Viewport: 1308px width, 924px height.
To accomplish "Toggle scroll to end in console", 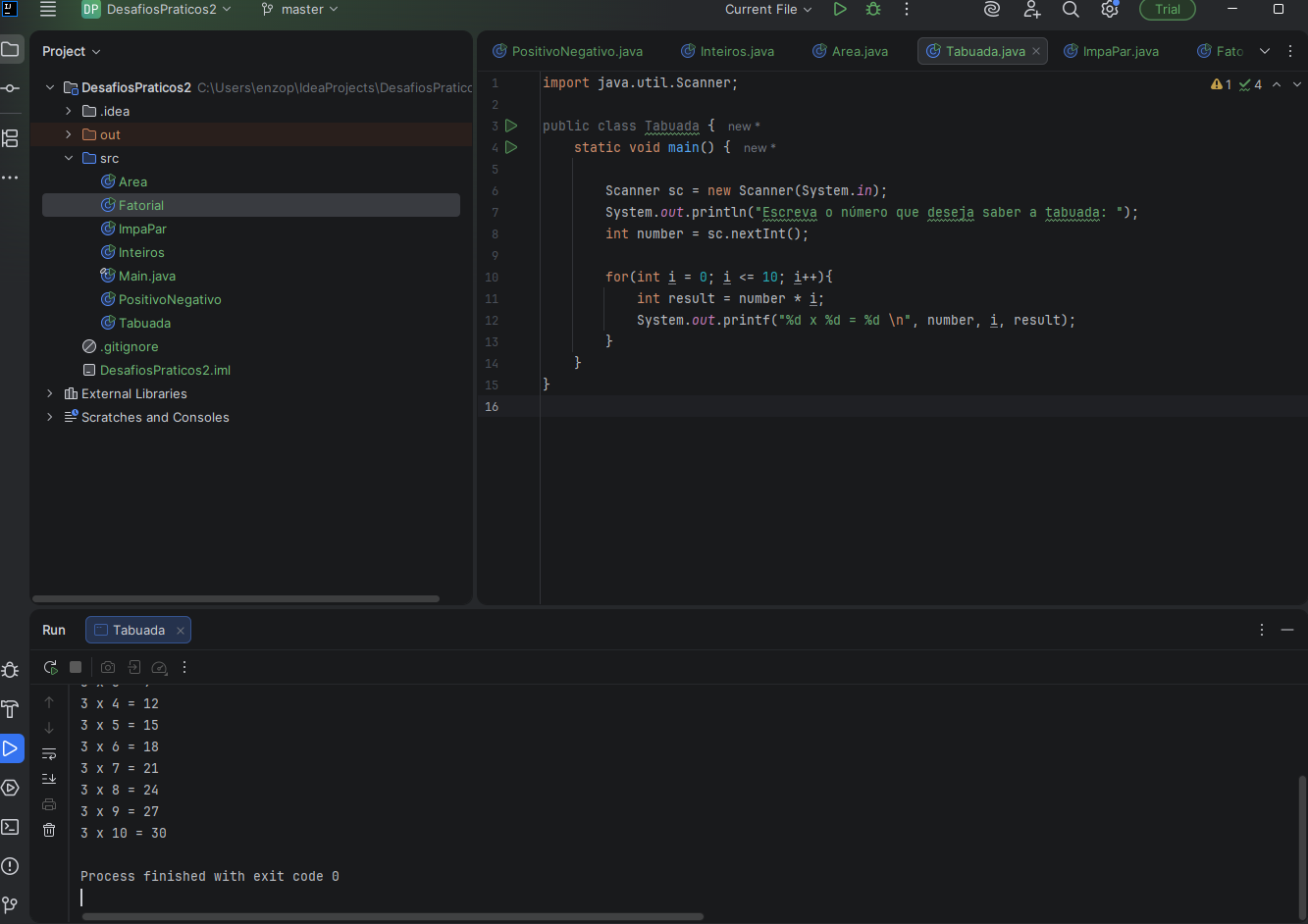I will [x=49, y=779].
